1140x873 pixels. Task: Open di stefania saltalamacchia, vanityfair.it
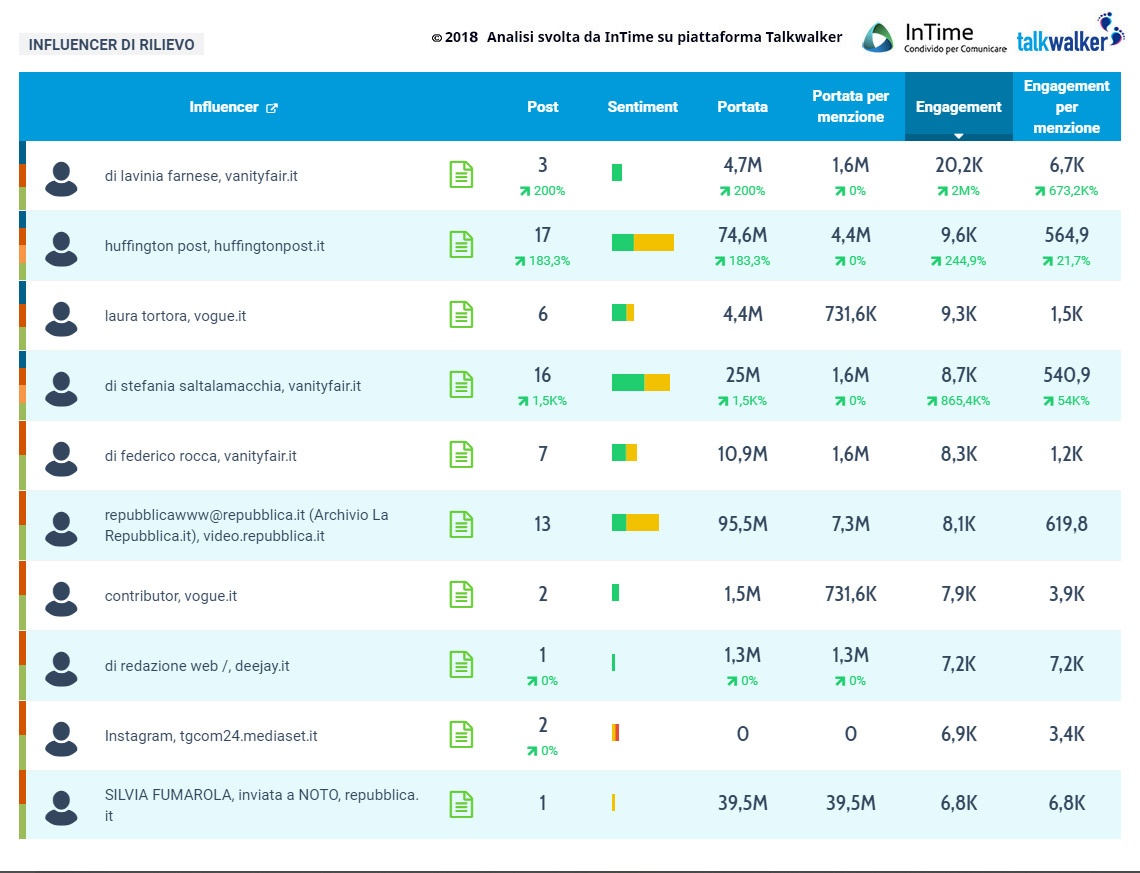233,386
